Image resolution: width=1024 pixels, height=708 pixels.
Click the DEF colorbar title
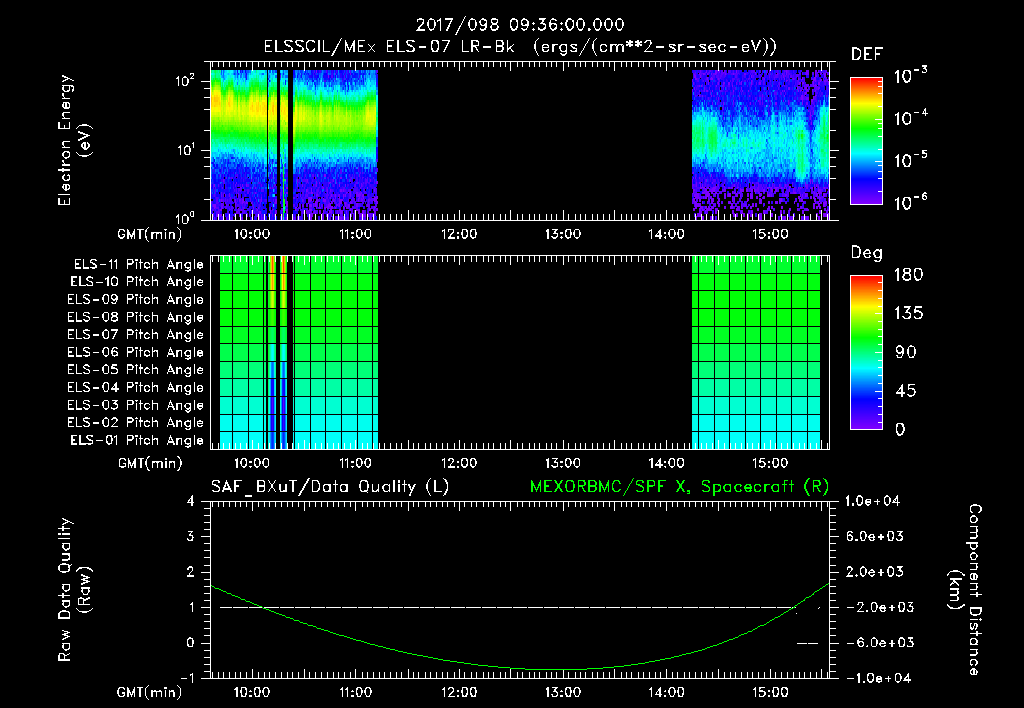(x=867, y=55)
